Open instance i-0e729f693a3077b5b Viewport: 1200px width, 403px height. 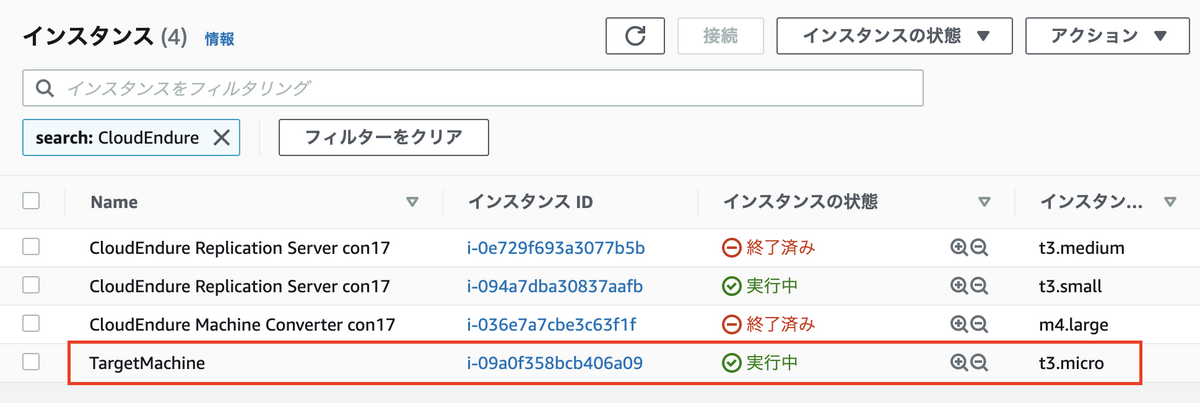pyautogui.click(x=556, y=248)
